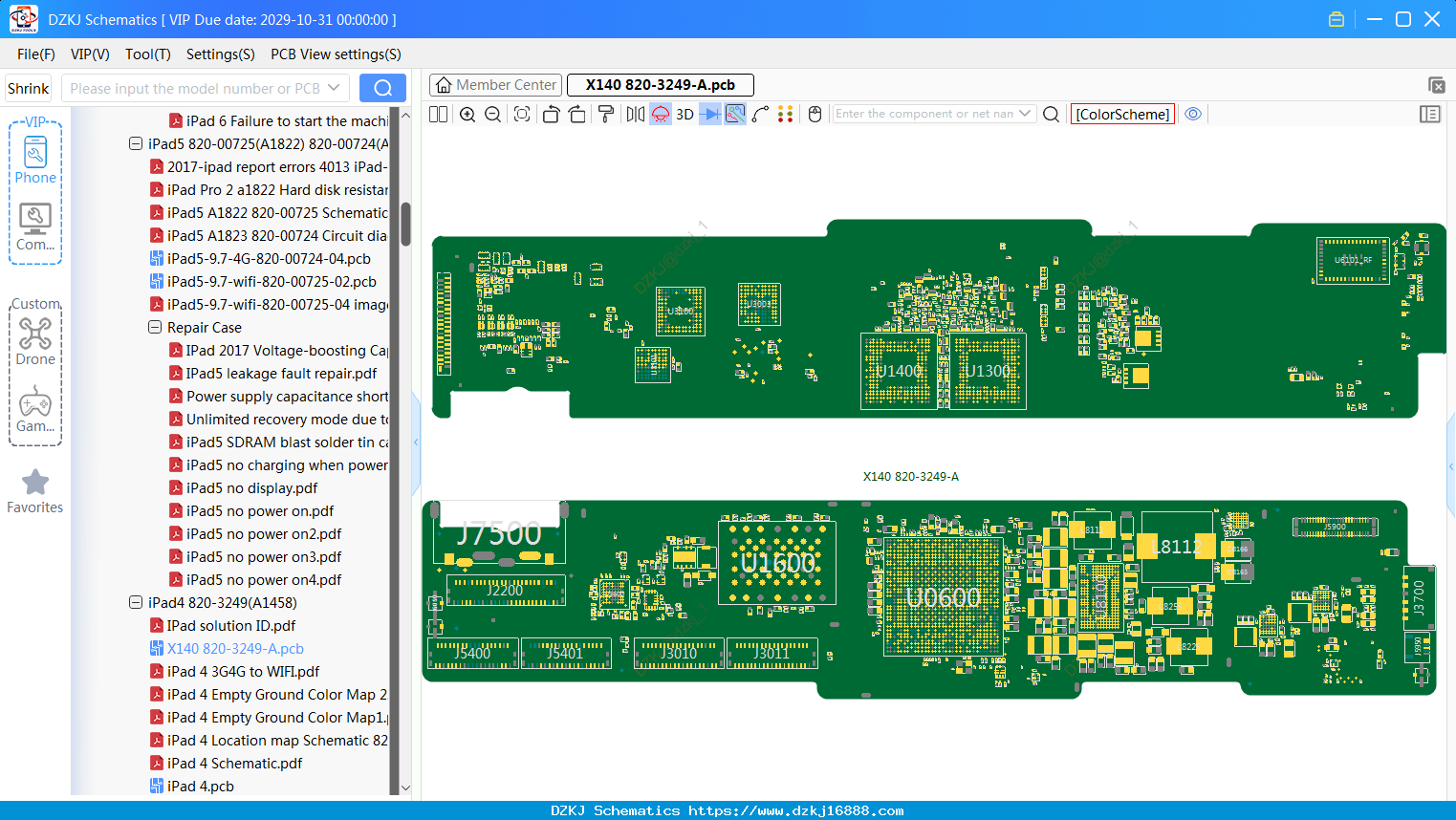Switch to the Member Center tab

pyautogui.click(x=495, y=85)
